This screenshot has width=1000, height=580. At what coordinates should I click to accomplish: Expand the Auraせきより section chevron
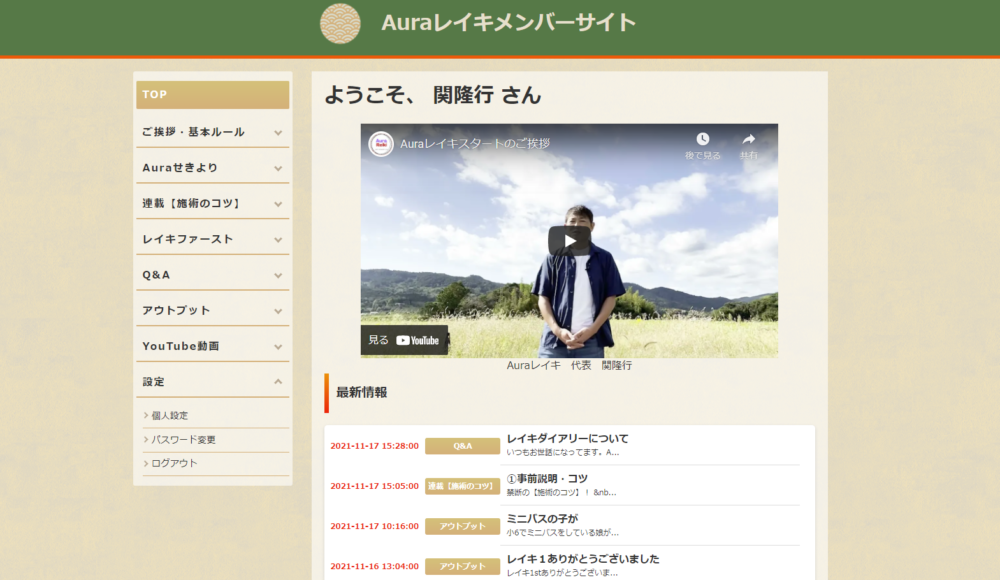click(278, 168)
